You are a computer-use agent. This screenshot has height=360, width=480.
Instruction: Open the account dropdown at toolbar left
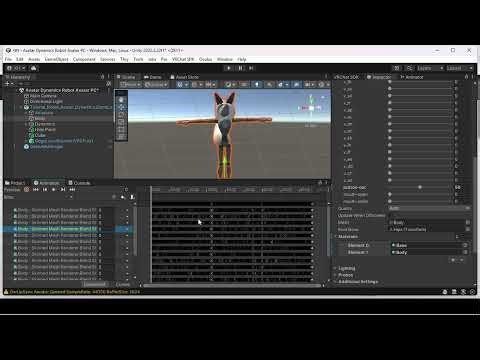tap(16, 68)
